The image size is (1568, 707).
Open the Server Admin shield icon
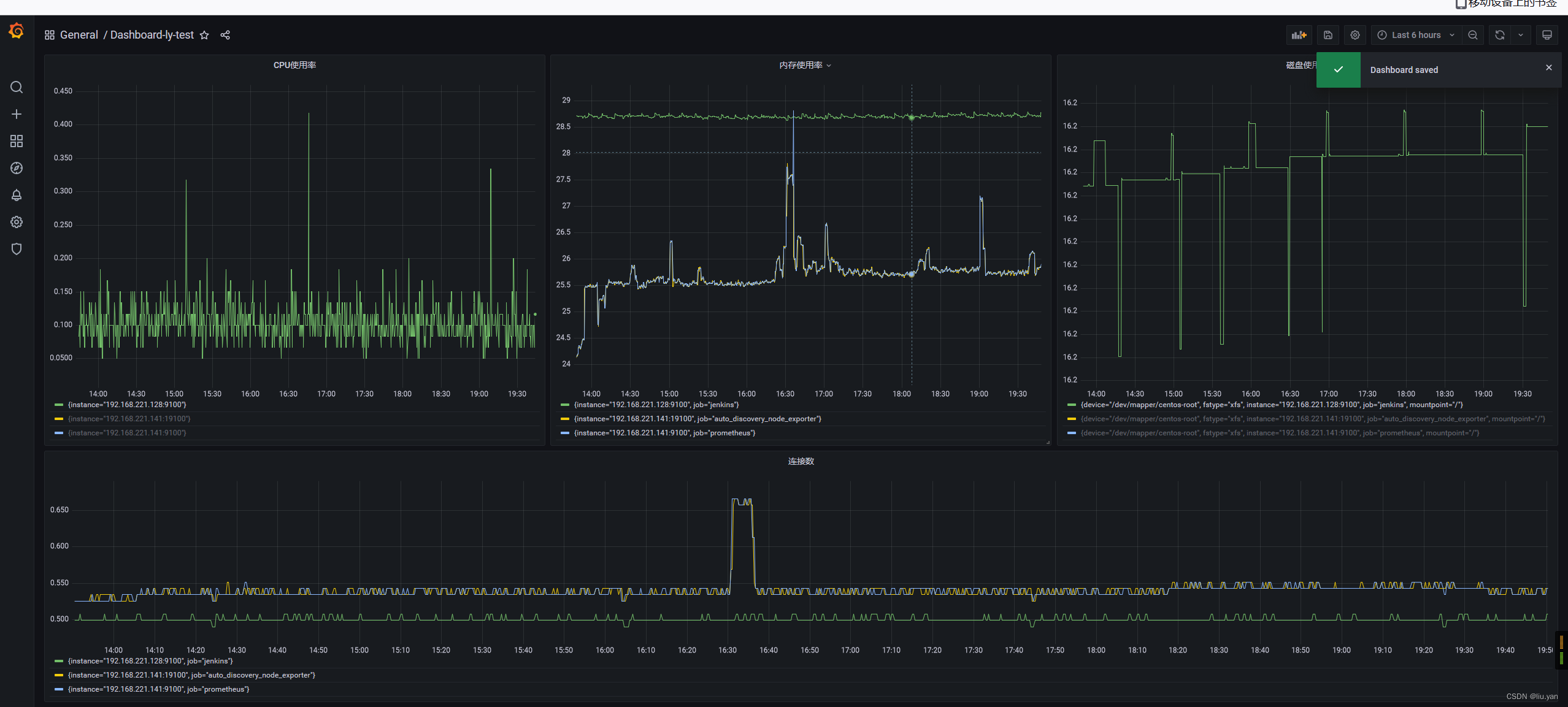(x=17, y=249)
